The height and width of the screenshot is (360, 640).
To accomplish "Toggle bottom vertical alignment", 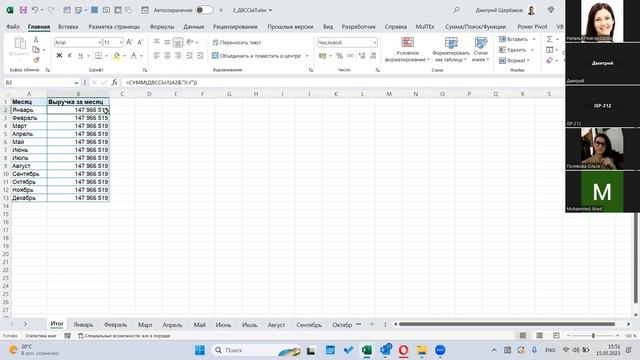I will 178,42.
